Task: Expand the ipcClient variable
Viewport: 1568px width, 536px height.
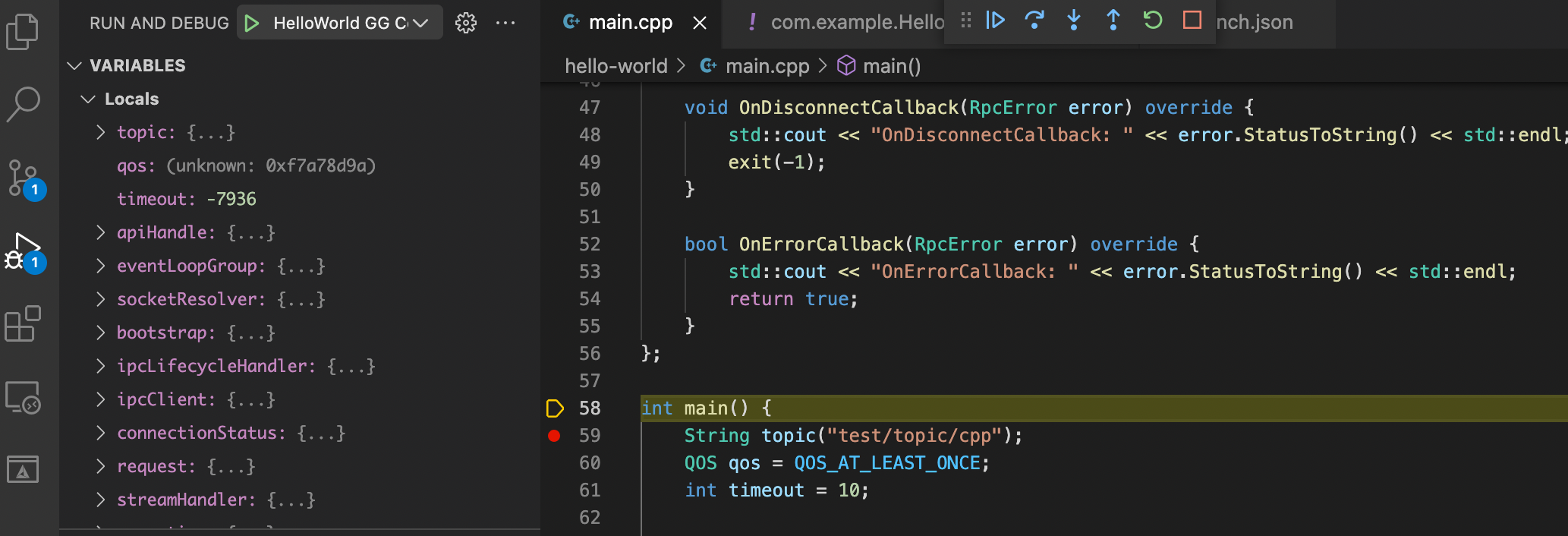Action: pos(101,400)
